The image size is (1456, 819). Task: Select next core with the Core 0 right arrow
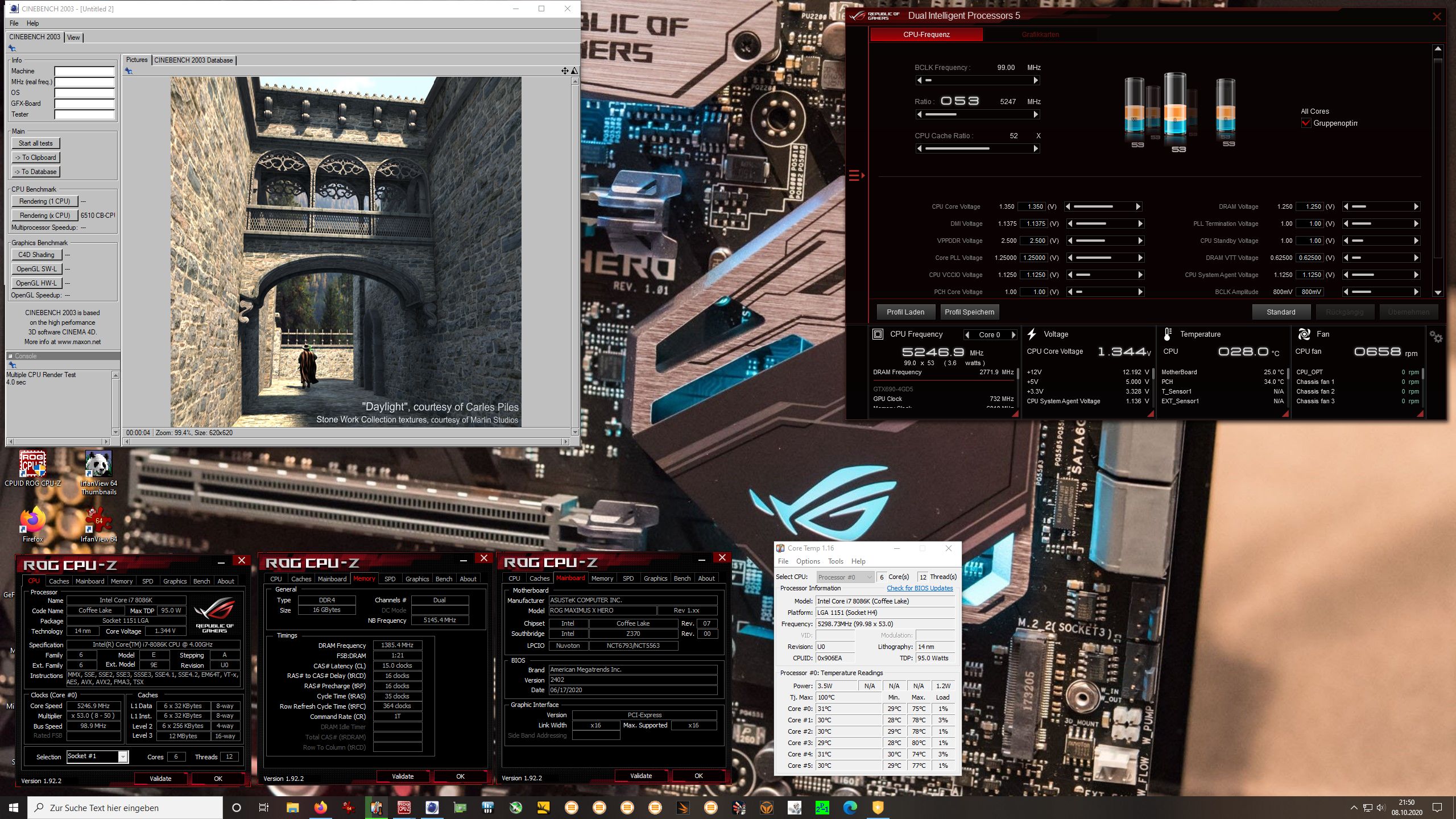coord(1013,335)
